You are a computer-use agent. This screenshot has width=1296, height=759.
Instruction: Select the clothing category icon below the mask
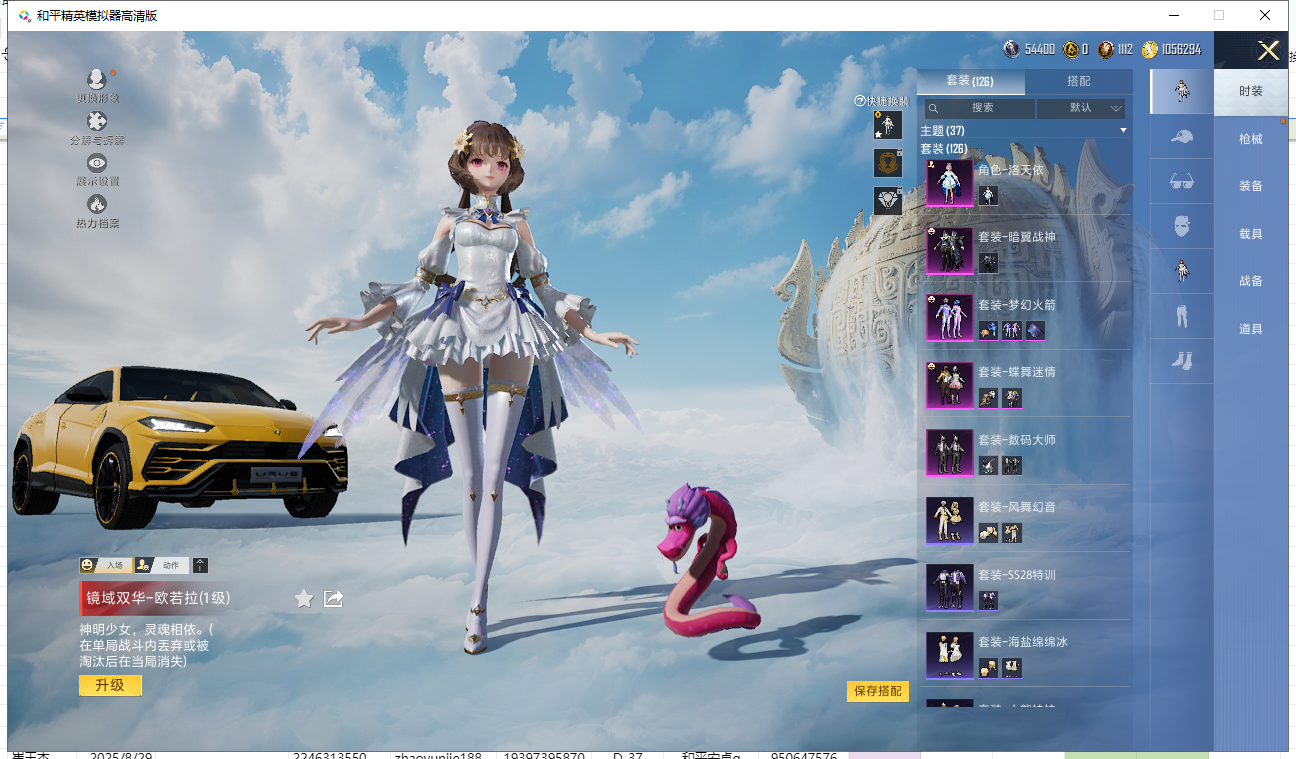(1181, 271)
